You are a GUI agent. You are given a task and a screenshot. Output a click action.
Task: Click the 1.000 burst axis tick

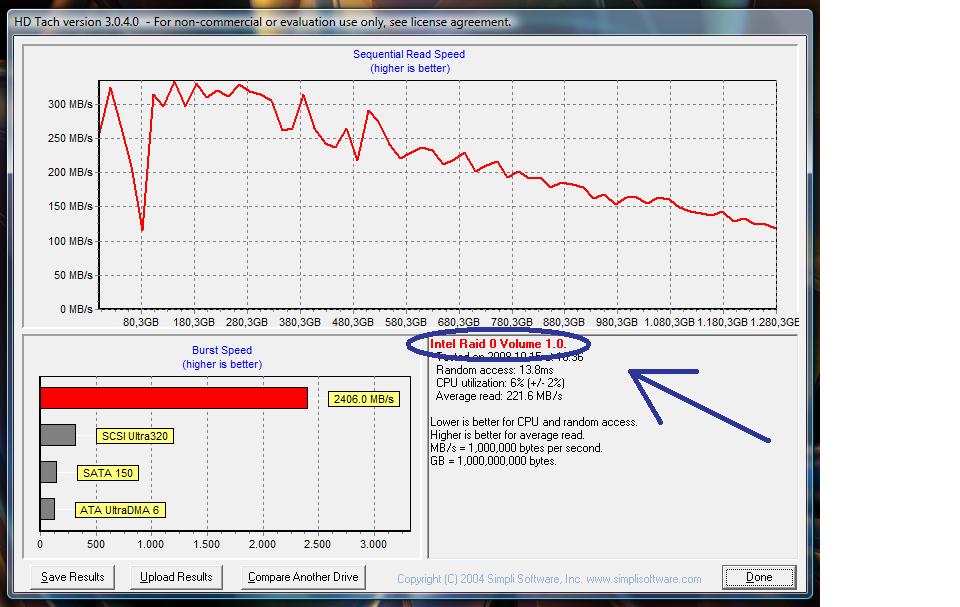pyautogui.click(x=151, y=544)
